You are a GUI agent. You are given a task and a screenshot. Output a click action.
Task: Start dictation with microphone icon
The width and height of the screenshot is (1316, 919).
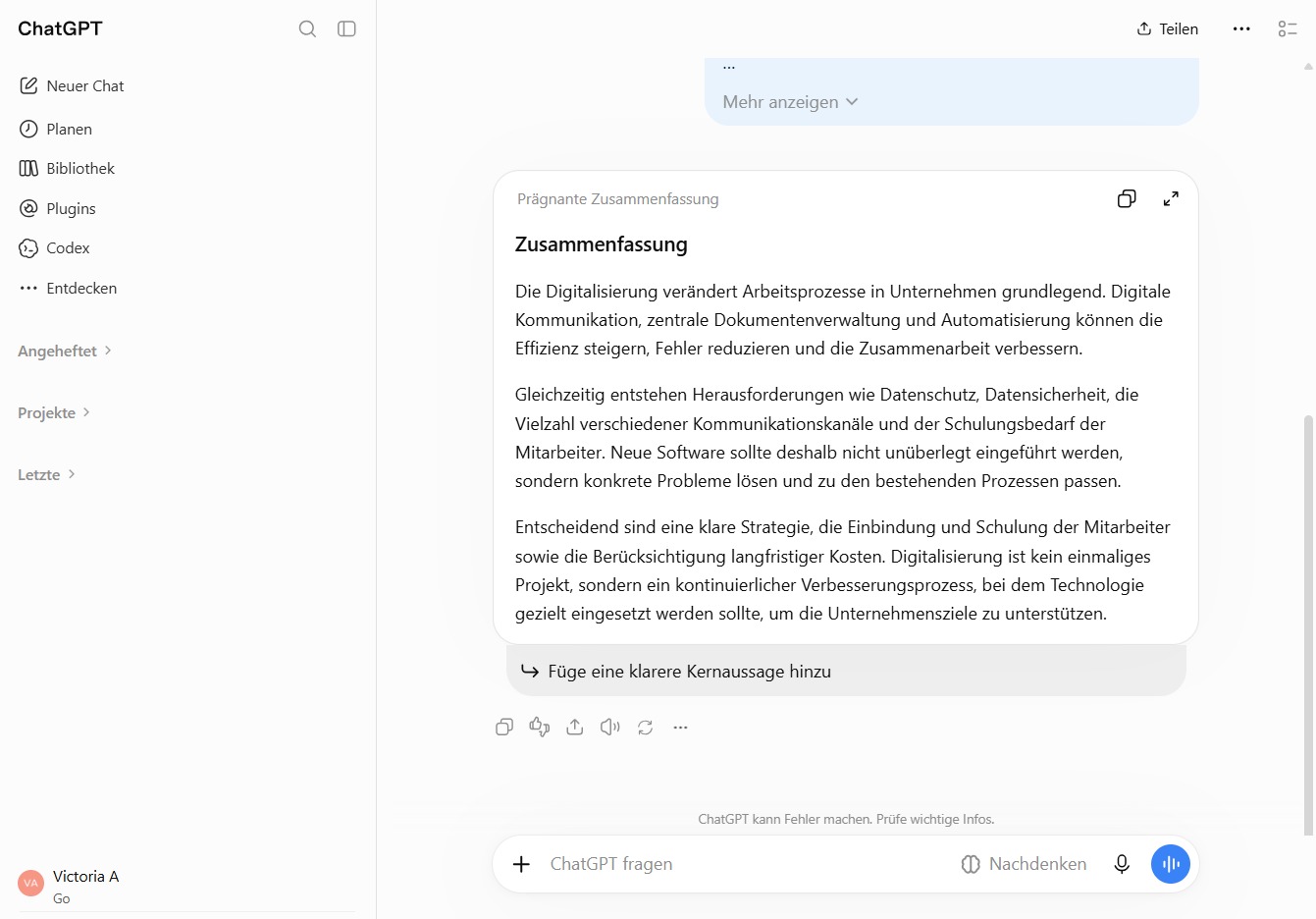(x=1122, y=864)
